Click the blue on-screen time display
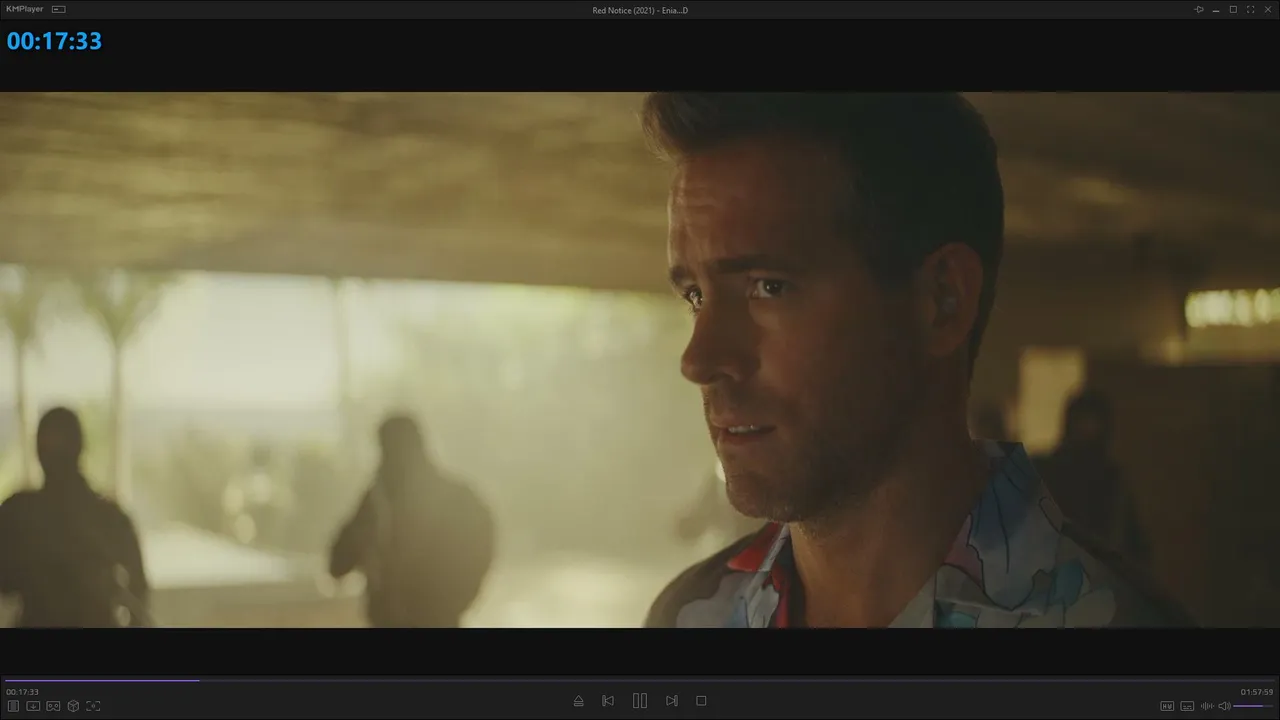 click(x=54, y=41)
